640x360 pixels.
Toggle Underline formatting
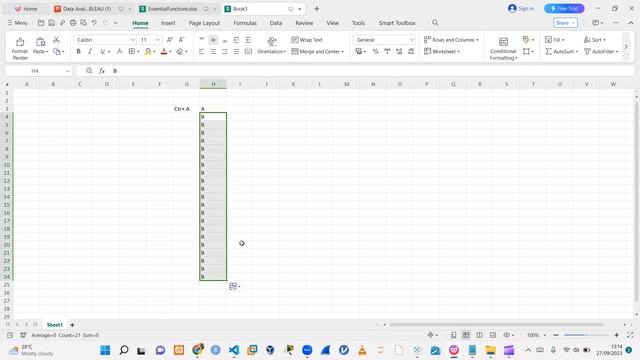[x=102, y=51]
